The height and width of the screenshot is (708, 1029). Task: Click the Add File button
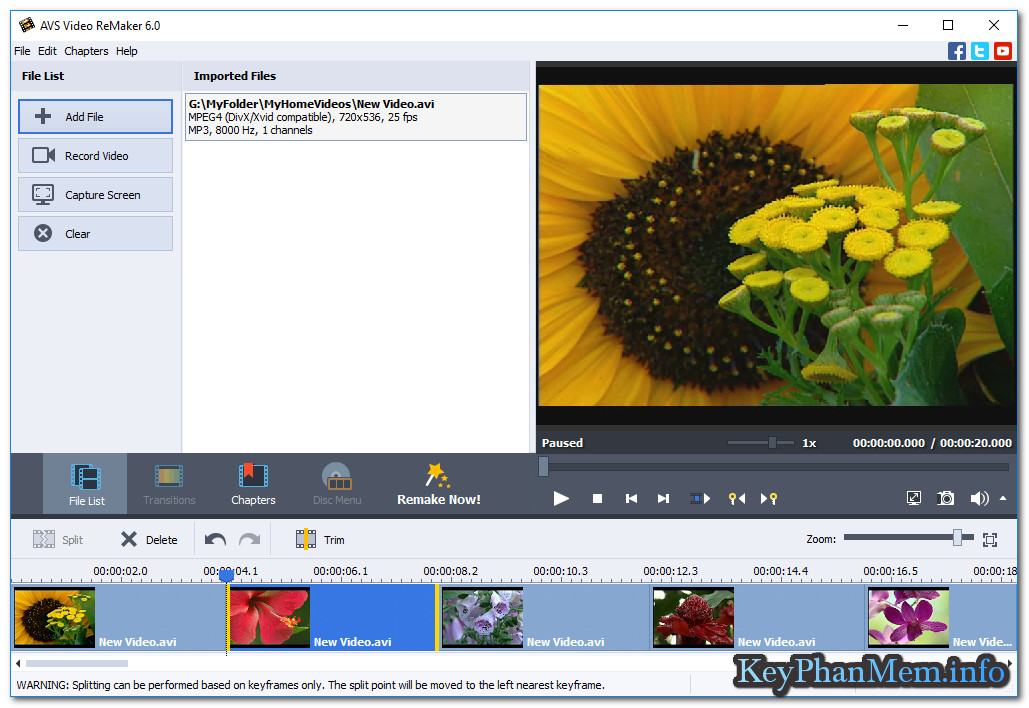pos(95,117)
